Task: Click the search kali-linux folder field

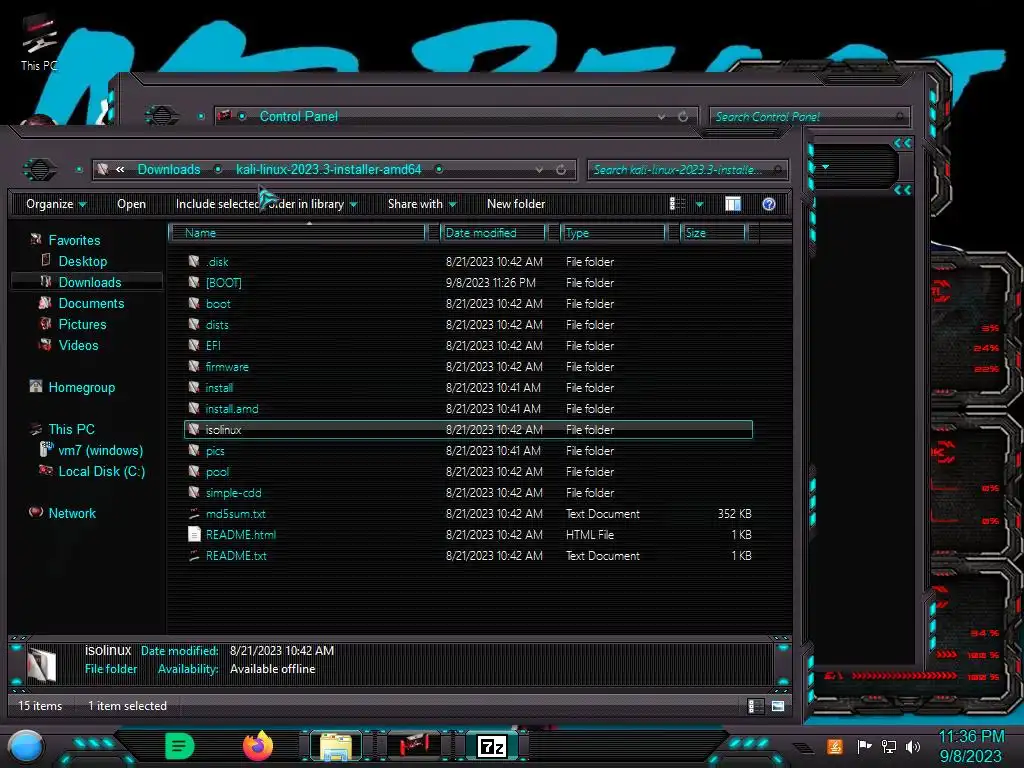Action: point(687,170)
